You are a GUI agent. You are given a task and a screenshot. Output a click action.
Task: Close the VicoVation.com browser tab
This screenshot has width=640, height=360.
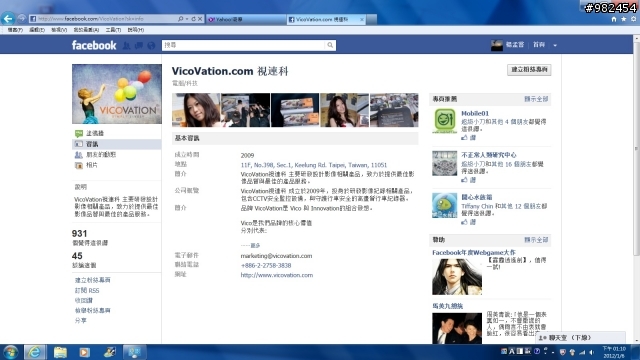pos(362,19)
